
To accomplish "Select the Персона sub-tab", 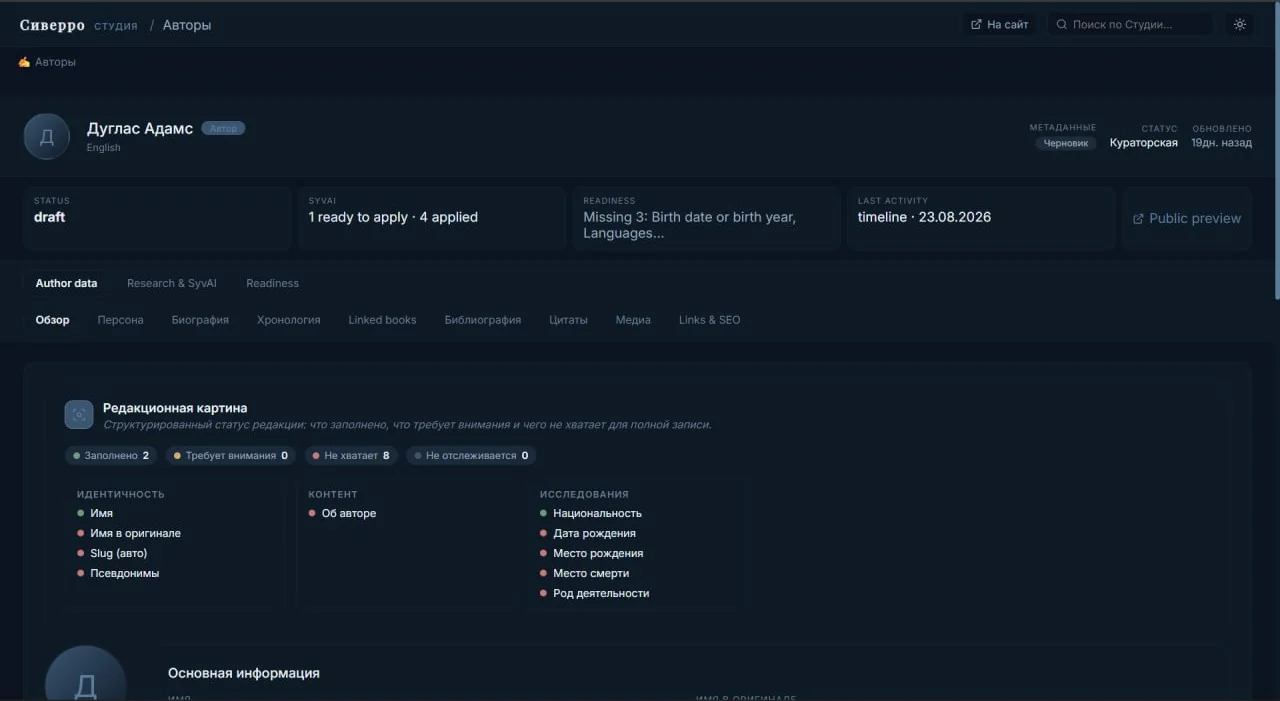I will [x=121, y=320].
